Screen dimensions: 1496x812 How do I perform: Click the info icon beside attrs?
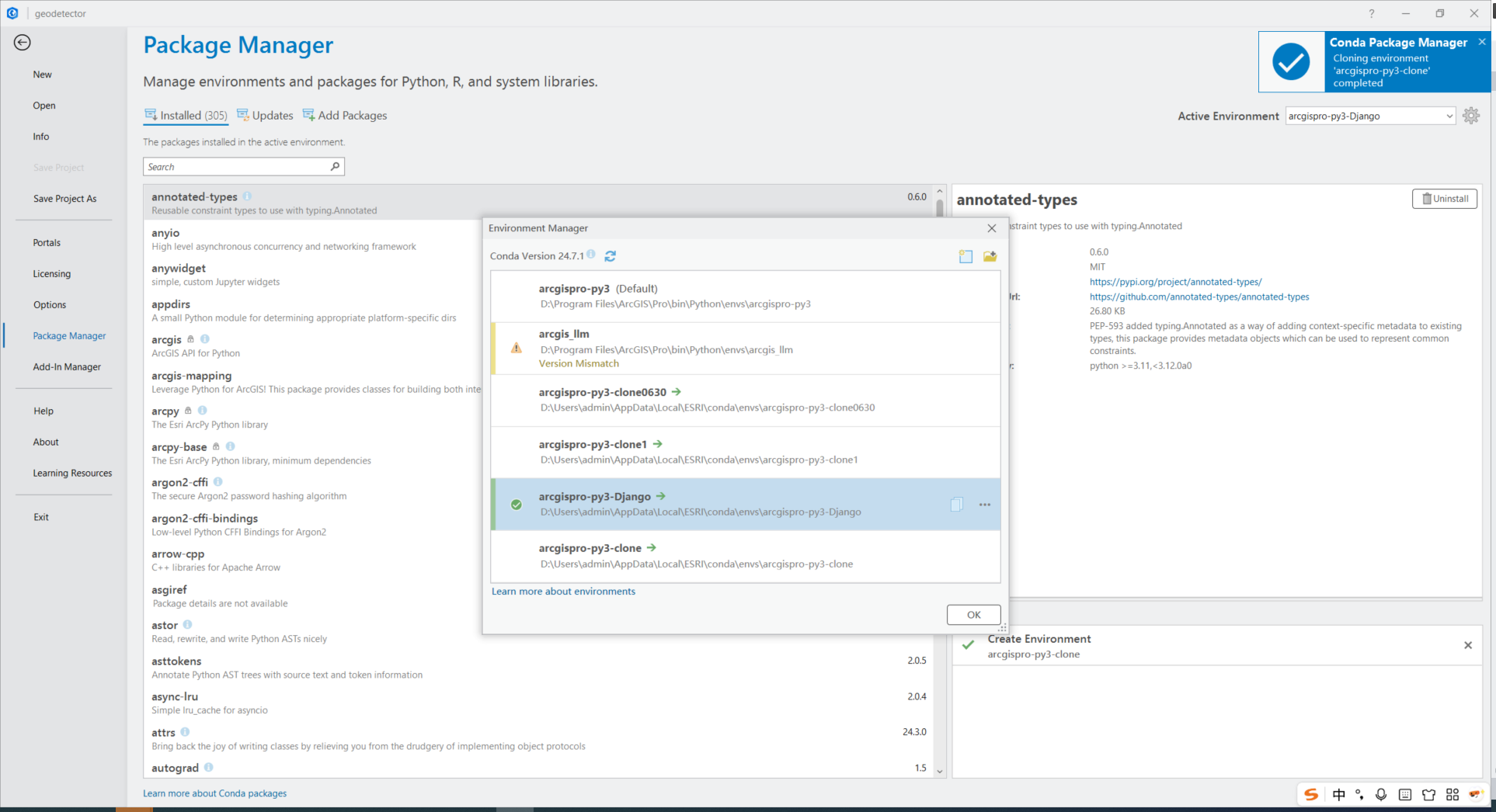tap(185, 732)
